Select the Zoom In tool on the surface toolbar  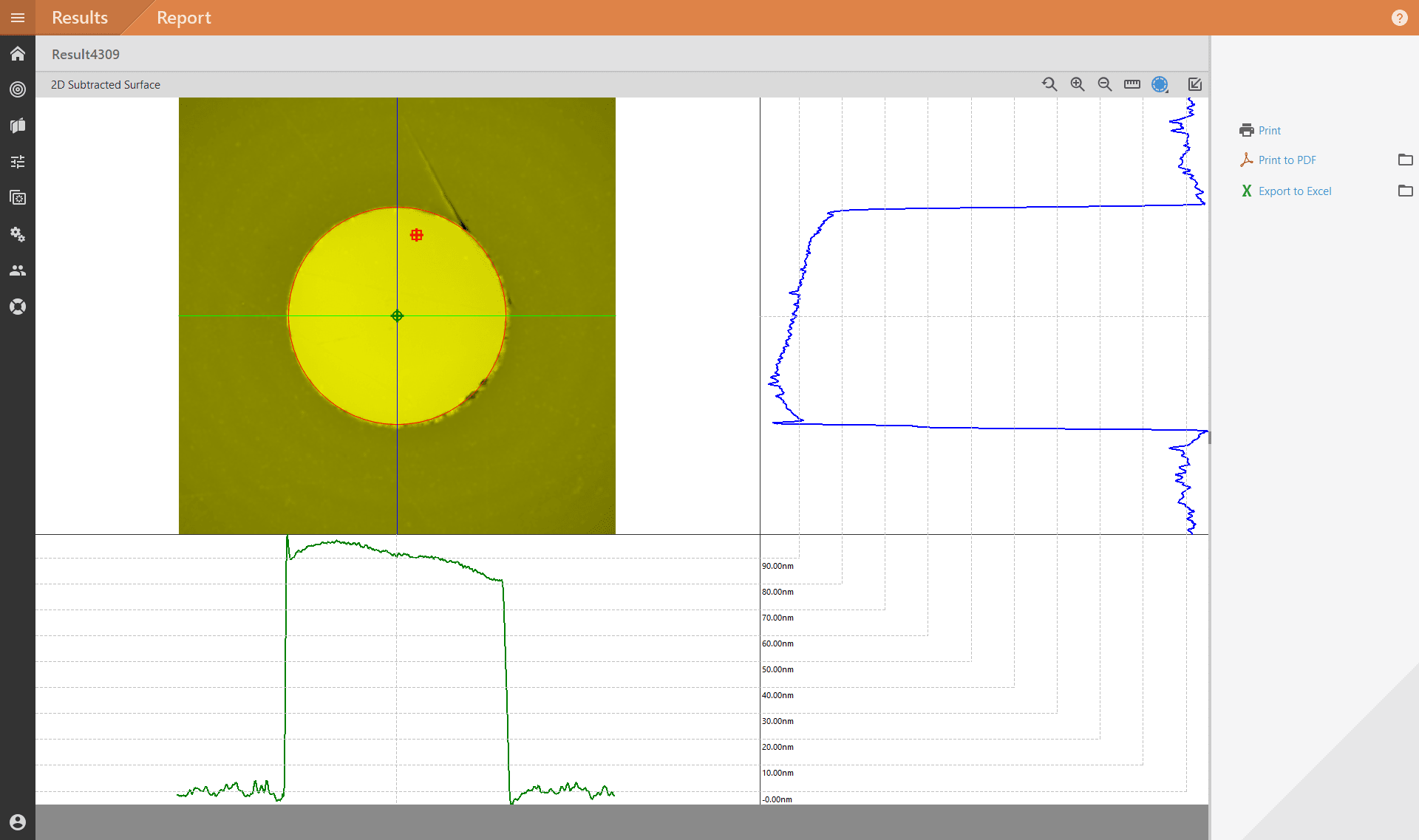tap(1077, 84)
